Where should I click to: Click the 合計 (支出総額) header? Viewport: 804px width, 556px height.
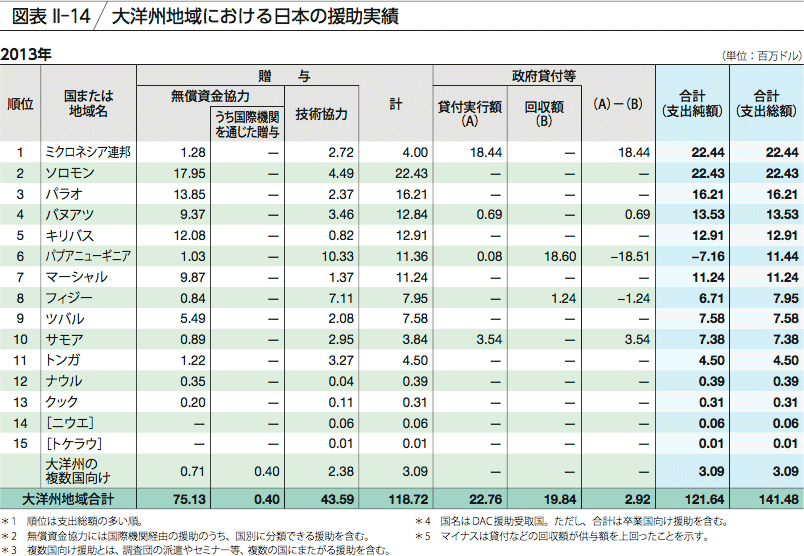766,104
